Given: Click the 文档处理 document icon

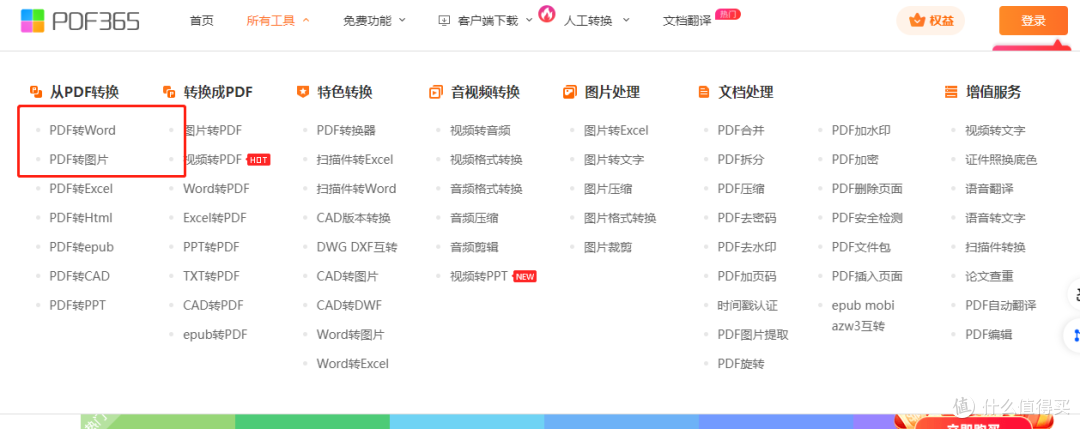Looking at the screenshot, I should pos(704,92).
